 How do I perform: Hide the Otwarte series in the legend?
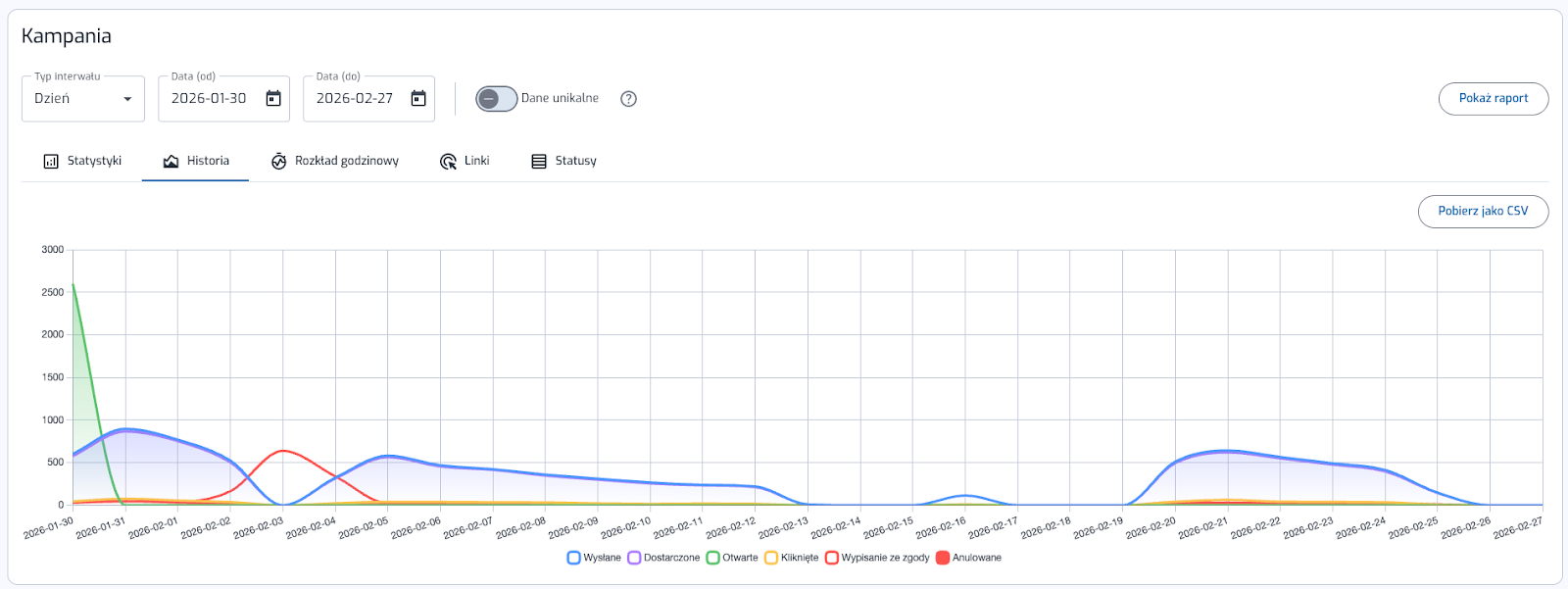tap(732, 558)
